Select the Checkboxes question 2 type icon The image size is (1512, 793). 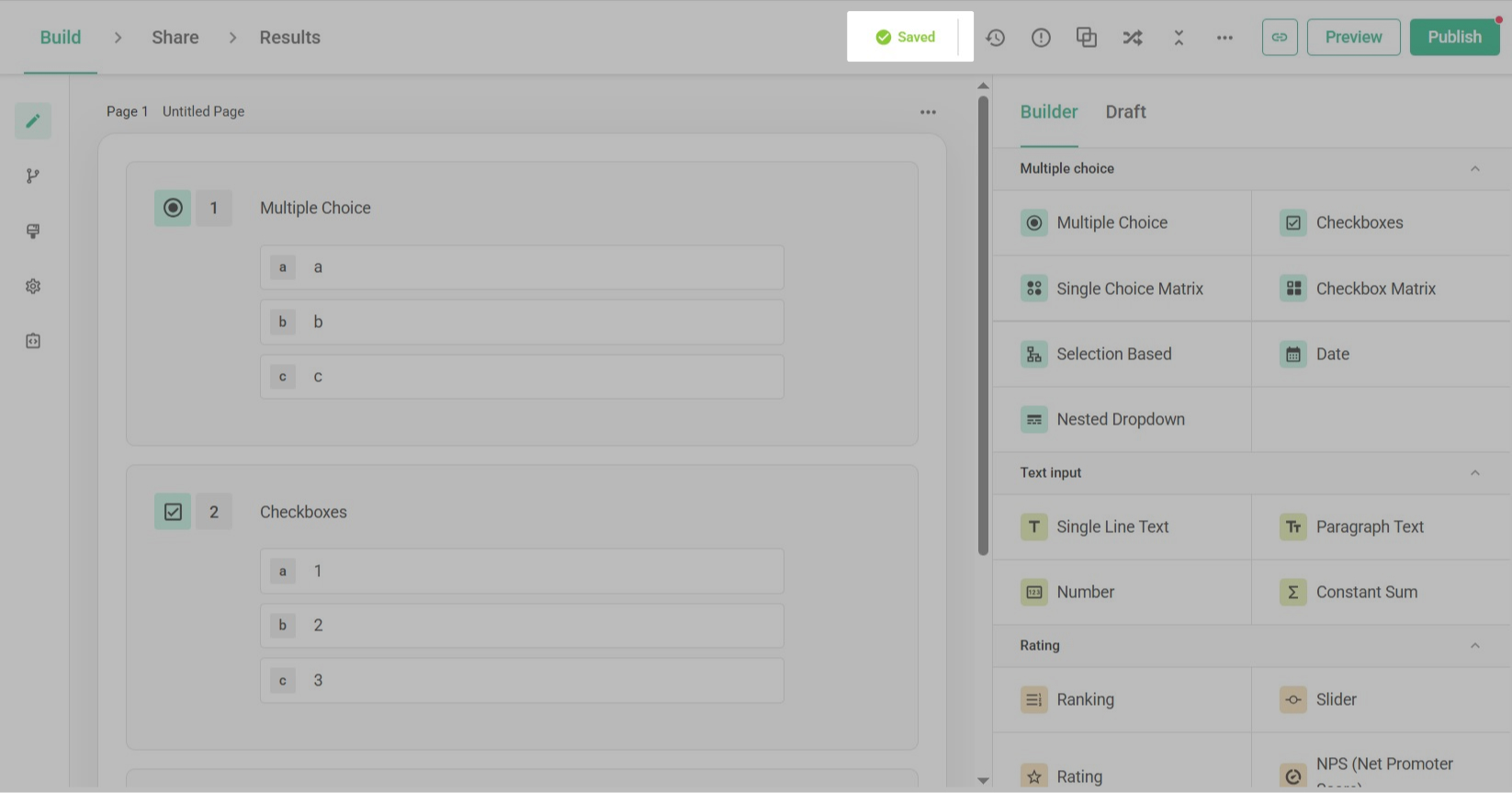(x=173, y=512)
